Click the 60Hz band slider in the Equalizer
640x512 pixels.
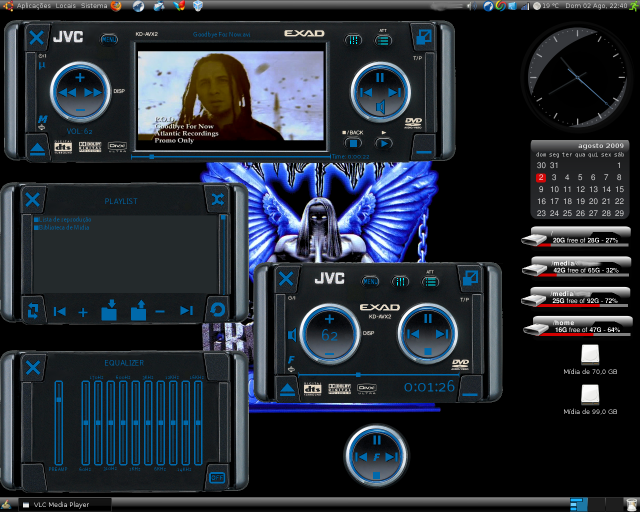(85, 422)
